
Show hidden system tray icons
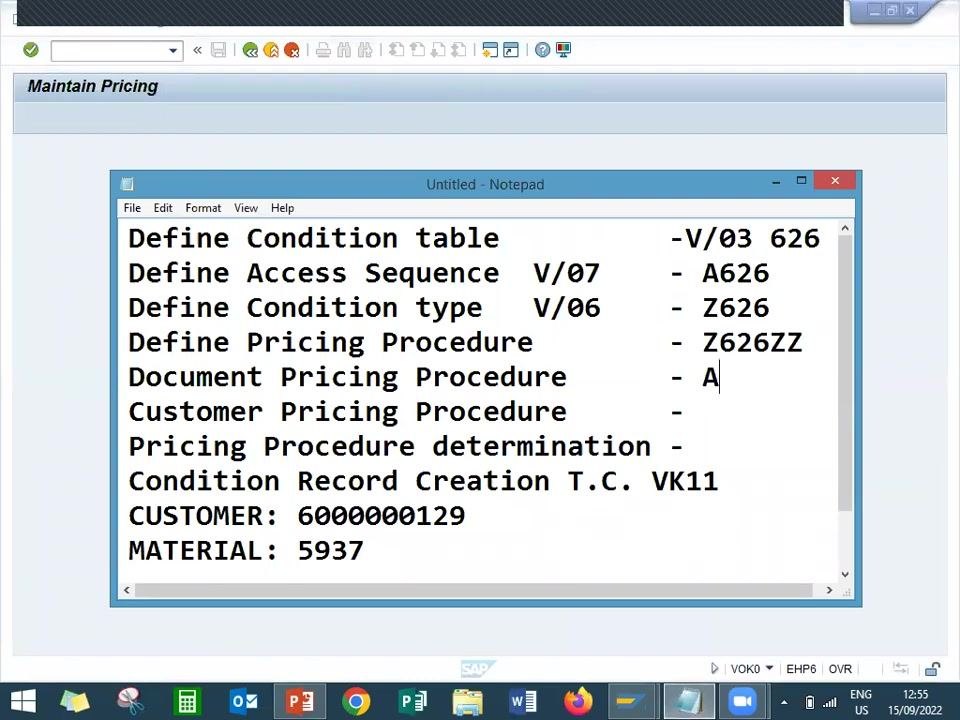point(784,702)
